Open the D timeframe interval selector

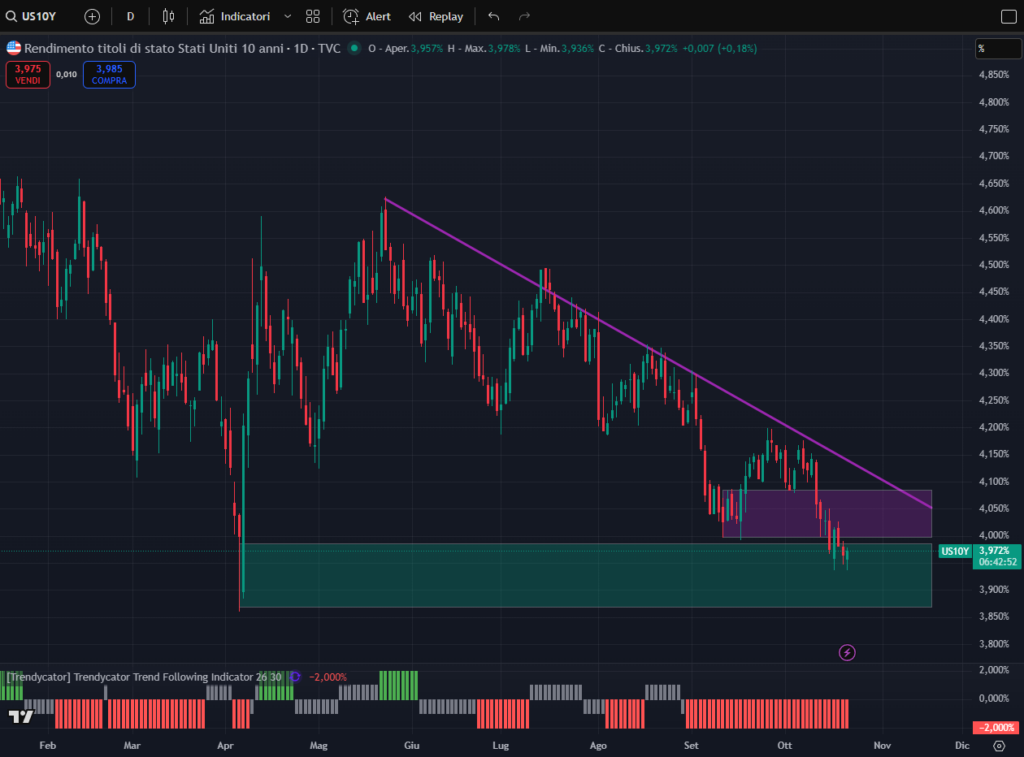click(x=130, y=17)
